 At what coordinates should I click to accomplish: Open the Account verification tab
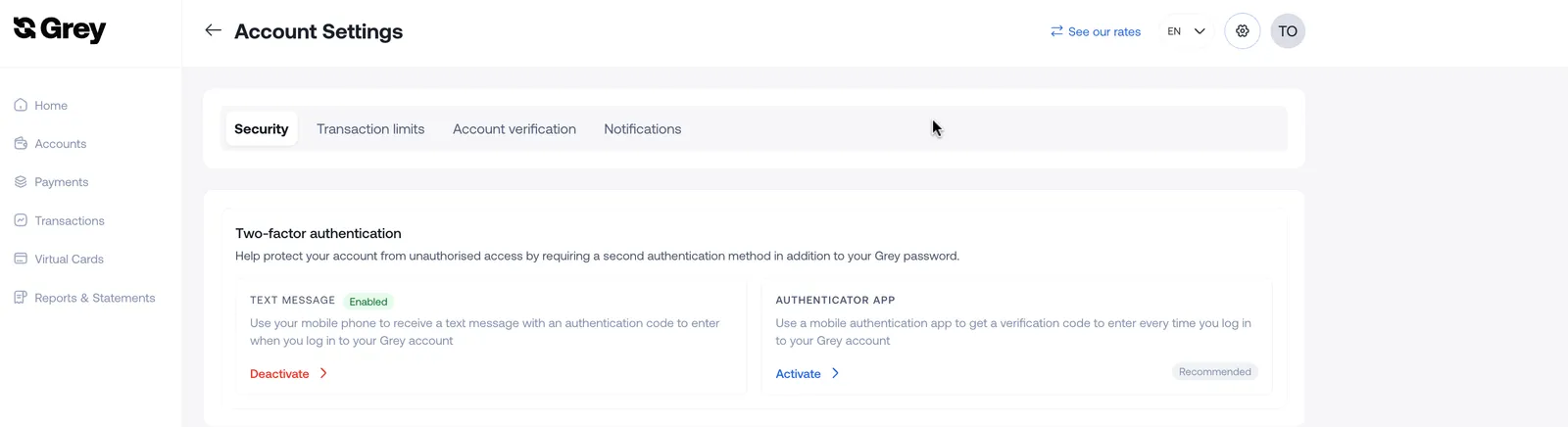[x=514, y=129]
